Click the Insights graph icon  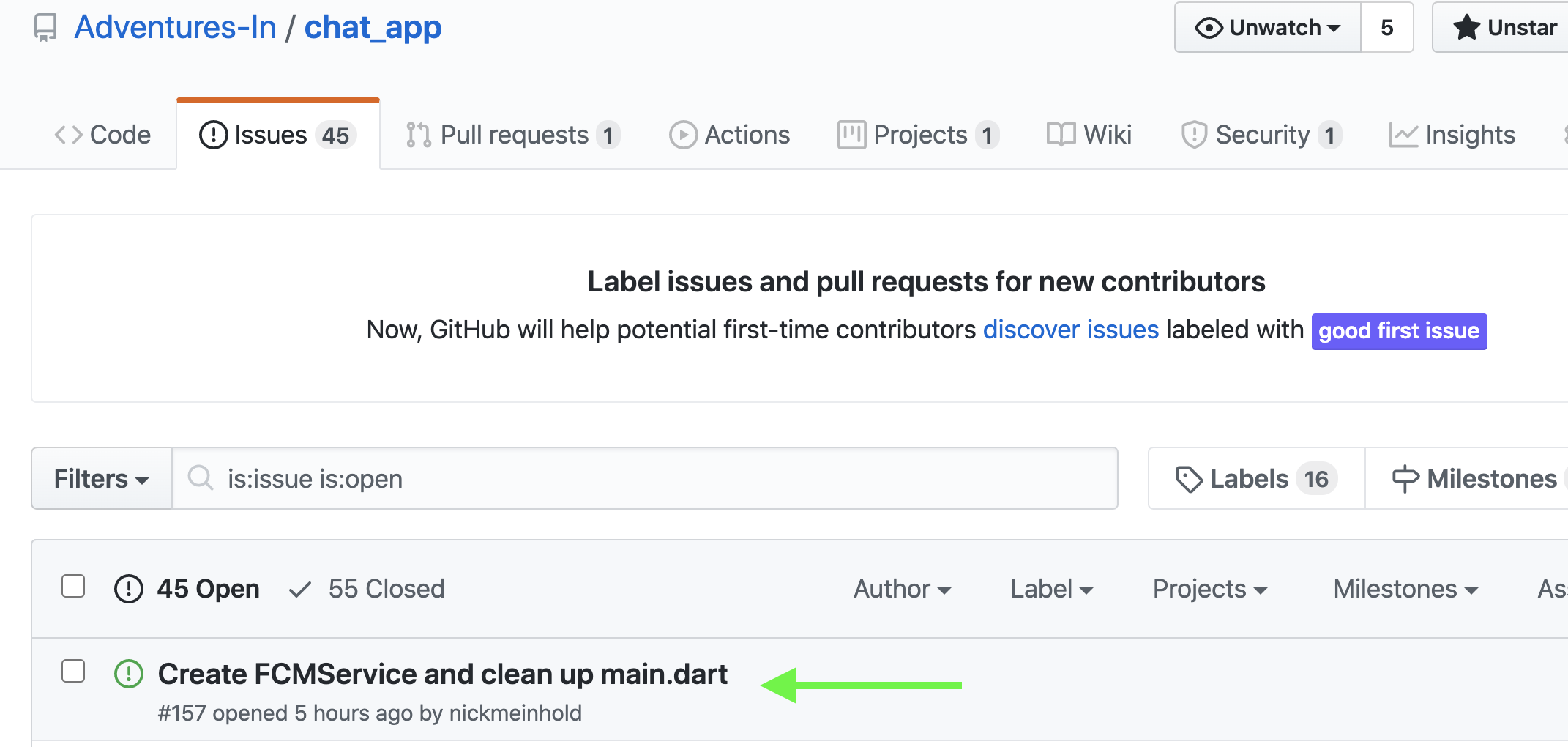click(x=1403, y=135)
